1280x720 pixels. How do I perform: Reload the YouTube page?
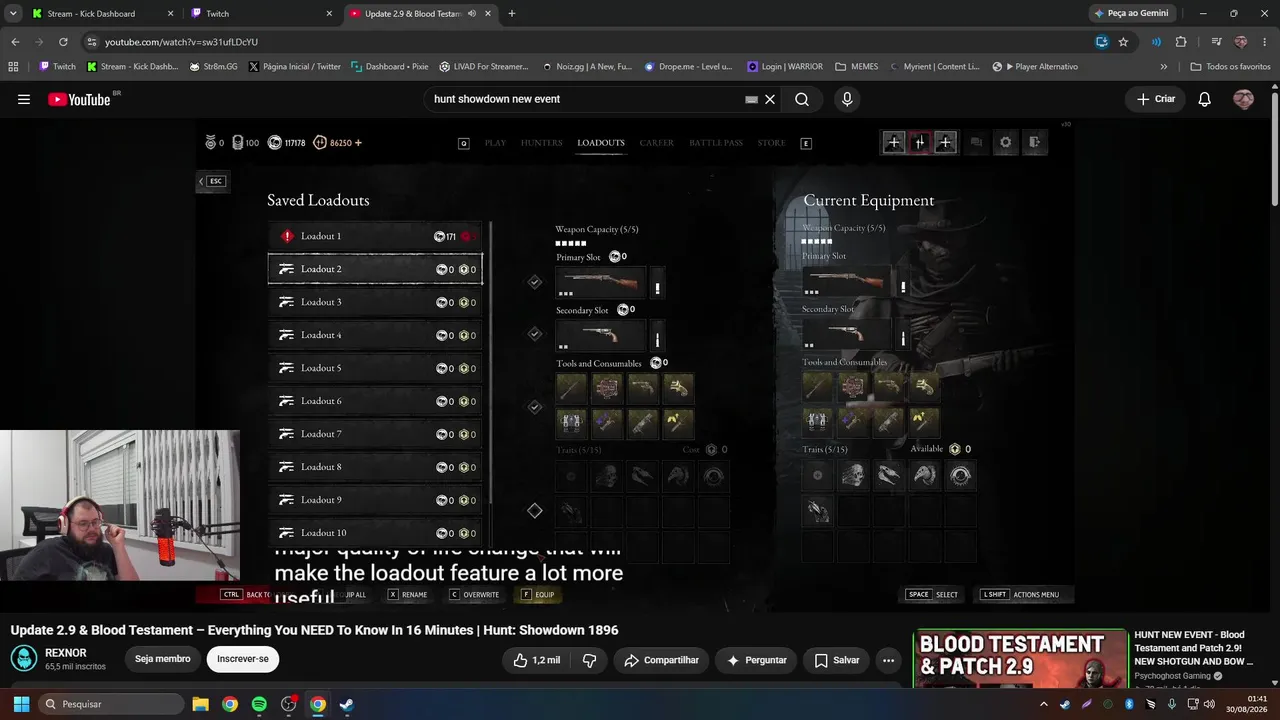tap(63, 42)
